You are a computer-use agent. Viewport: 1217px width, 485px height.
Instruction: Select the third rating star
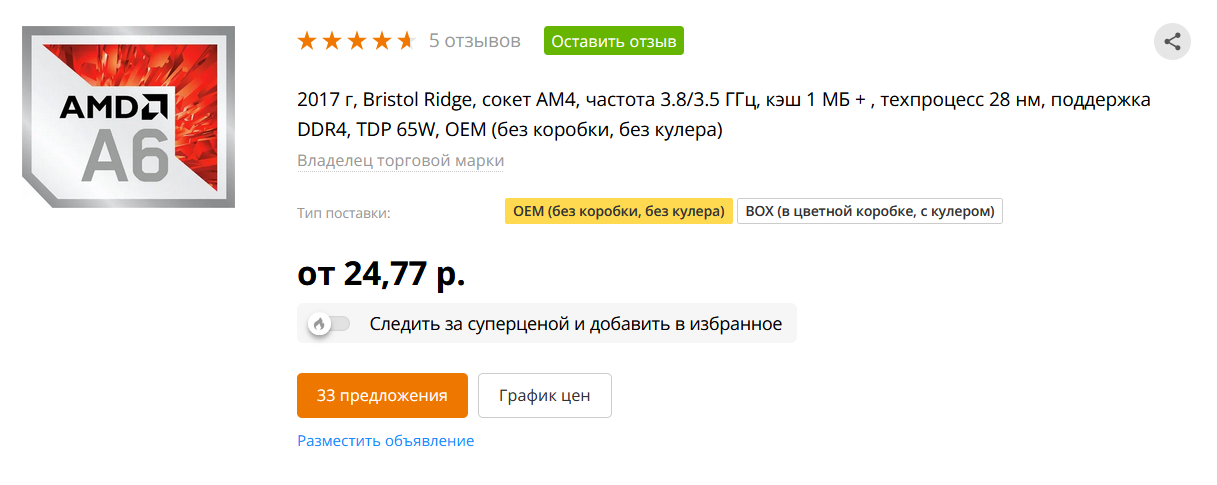coord(356,41)
